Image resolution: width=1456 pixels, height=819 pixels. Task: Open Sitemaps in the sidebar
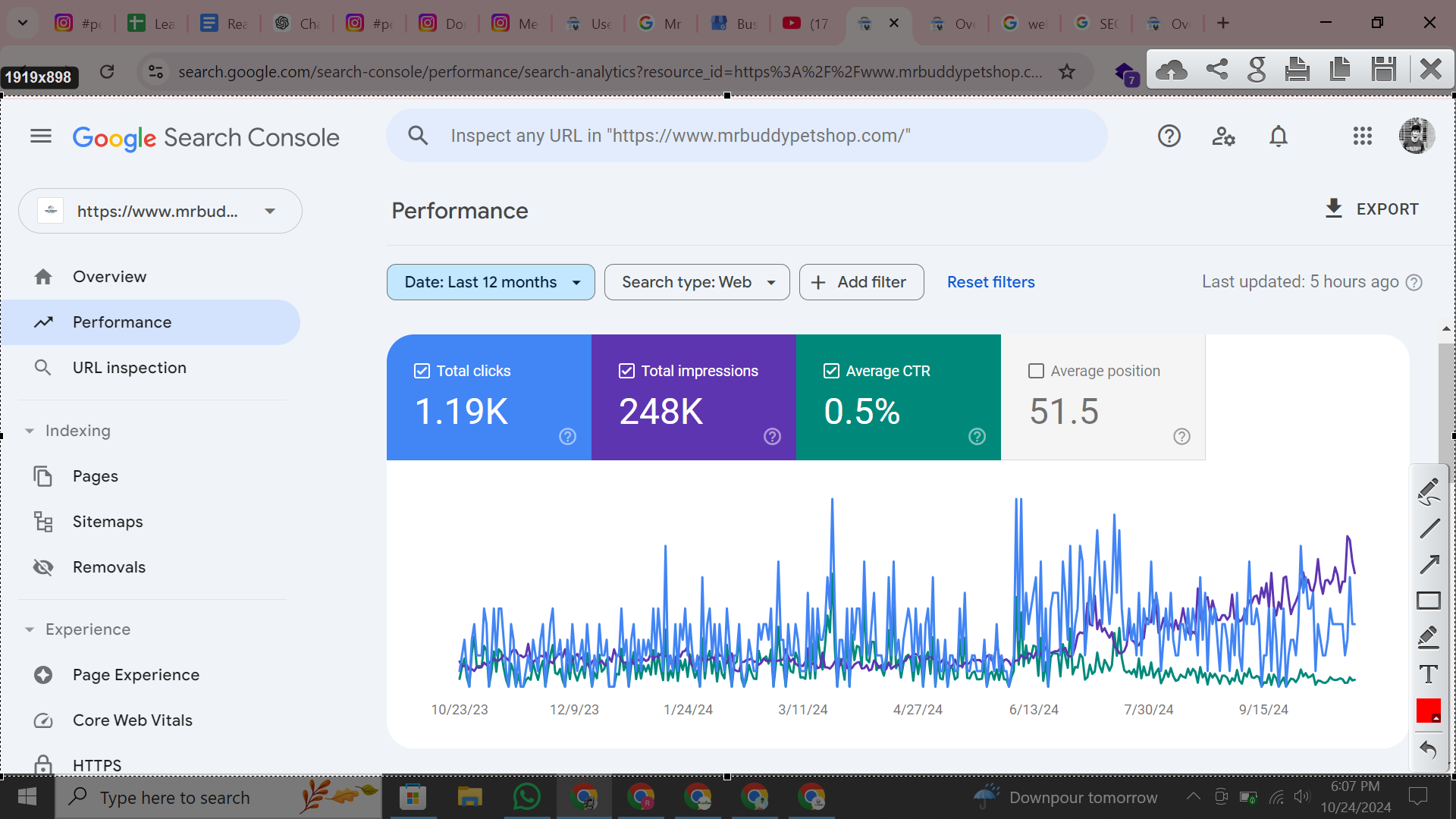108,522
